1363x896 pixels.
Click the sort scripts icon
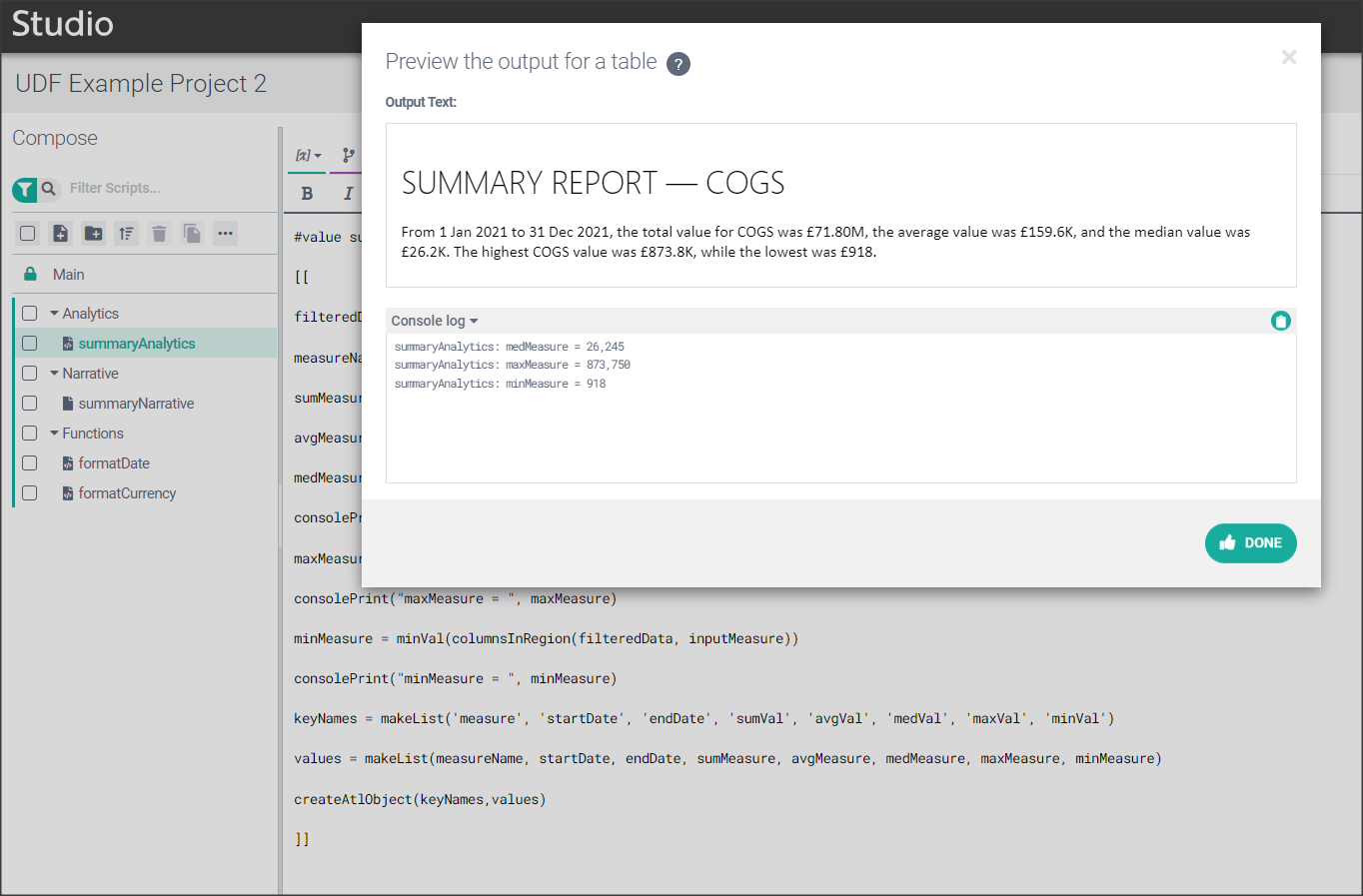click(126, 234)
